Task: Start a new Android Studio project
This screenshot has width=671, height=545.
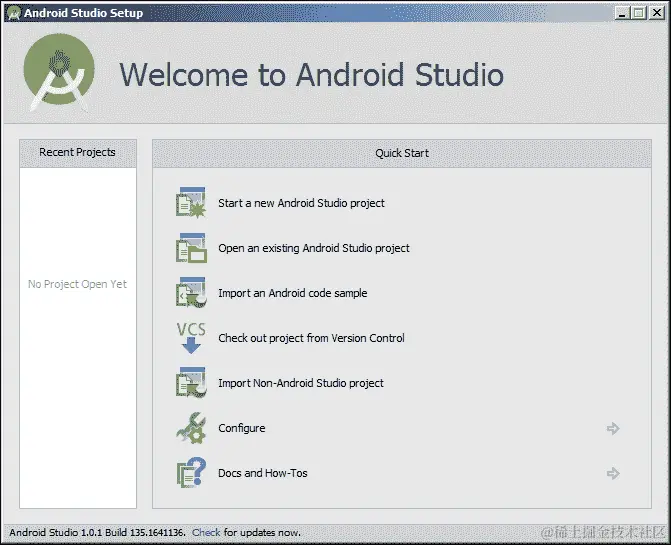Action: coord(301,203)
